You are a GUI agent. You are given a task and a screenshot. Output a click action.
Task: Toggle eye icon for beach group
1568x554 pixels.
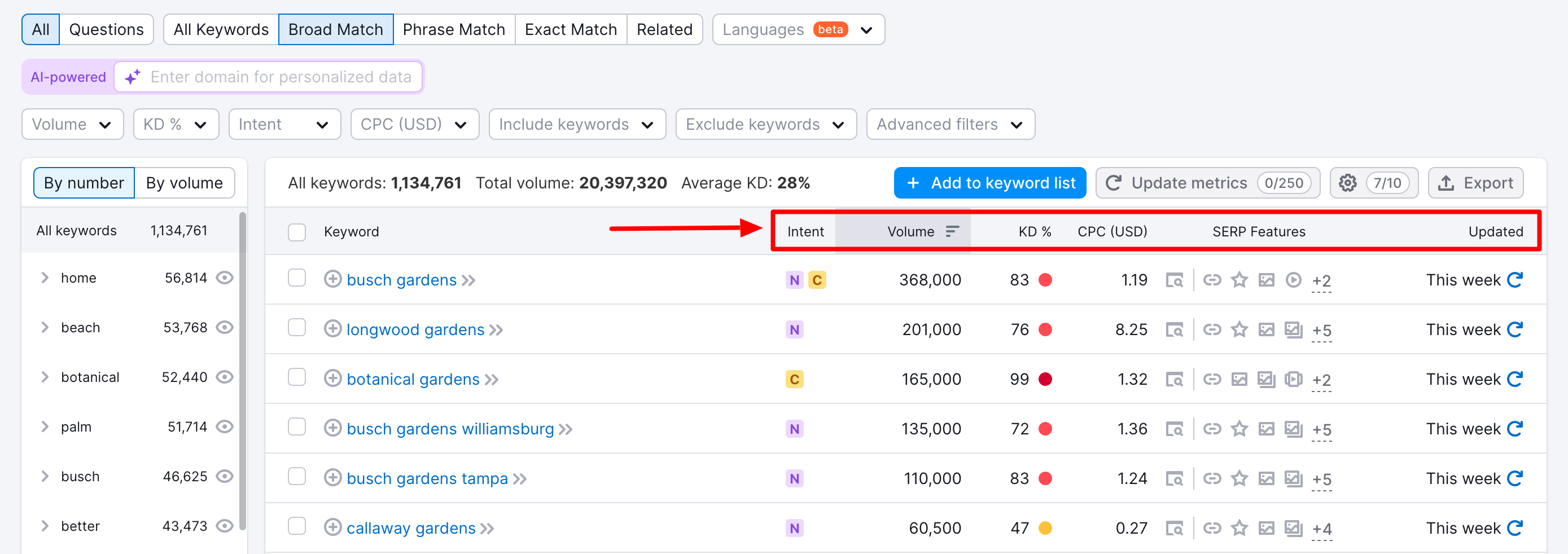point(225,328)
